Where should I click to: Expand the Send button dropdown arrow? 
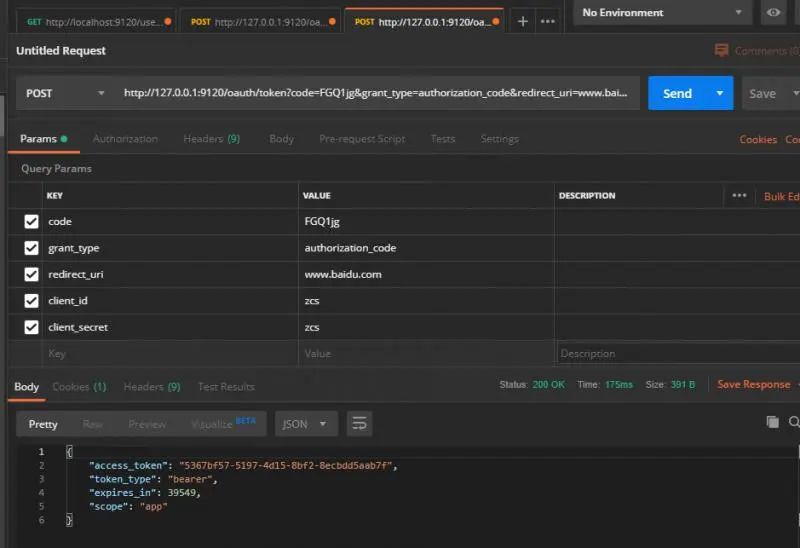click(x=719, y=93)
